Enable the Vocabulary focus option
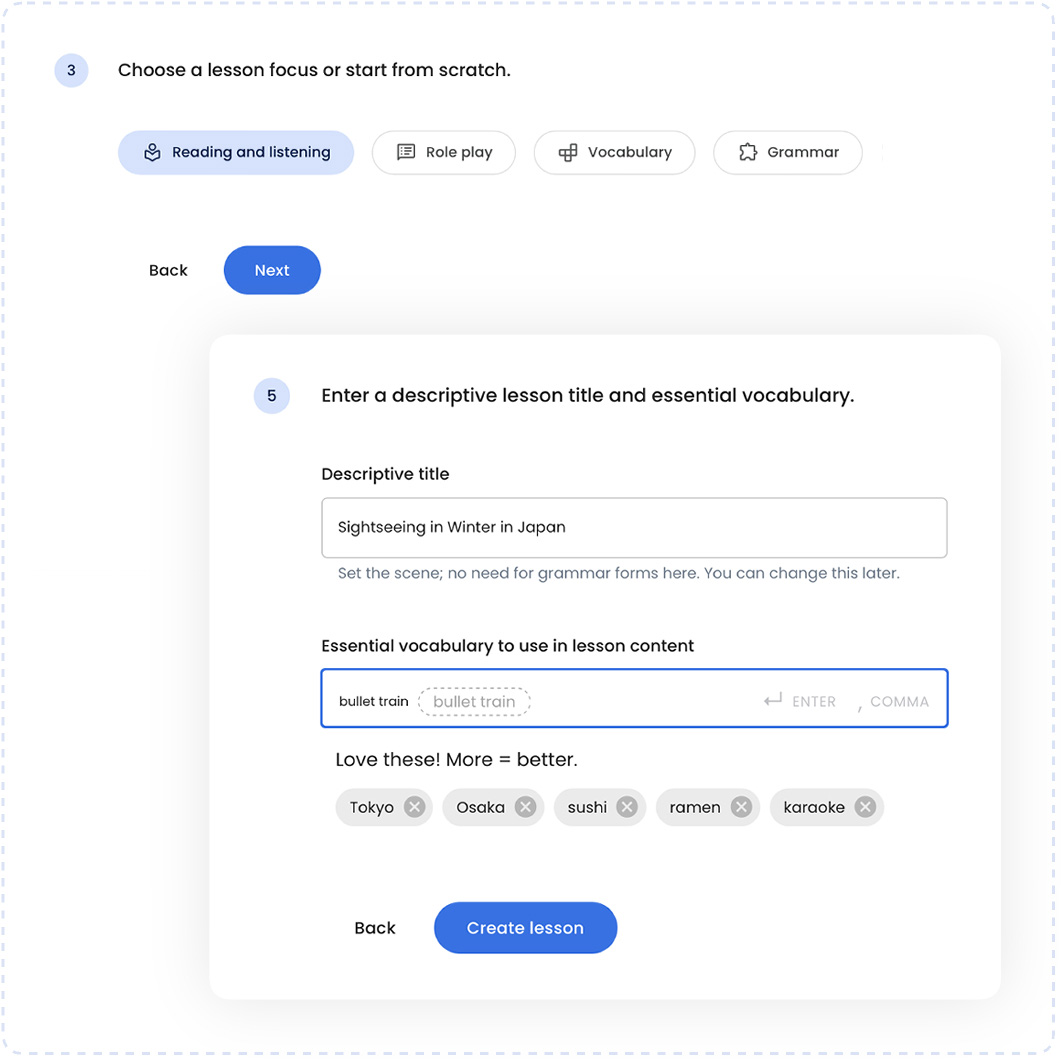Viewport: 1061px width, 1059px height. point(614,152)
